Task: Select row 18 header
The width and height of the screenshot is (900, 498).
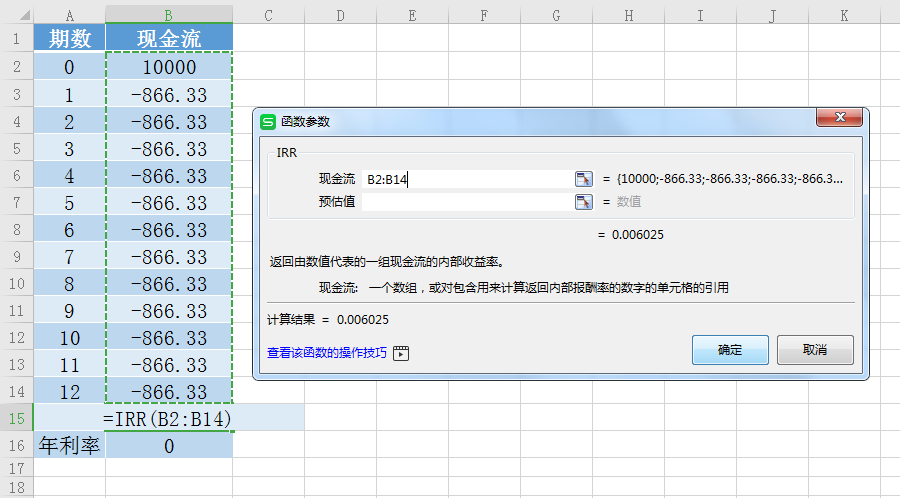Action: (x=17, y=488)
